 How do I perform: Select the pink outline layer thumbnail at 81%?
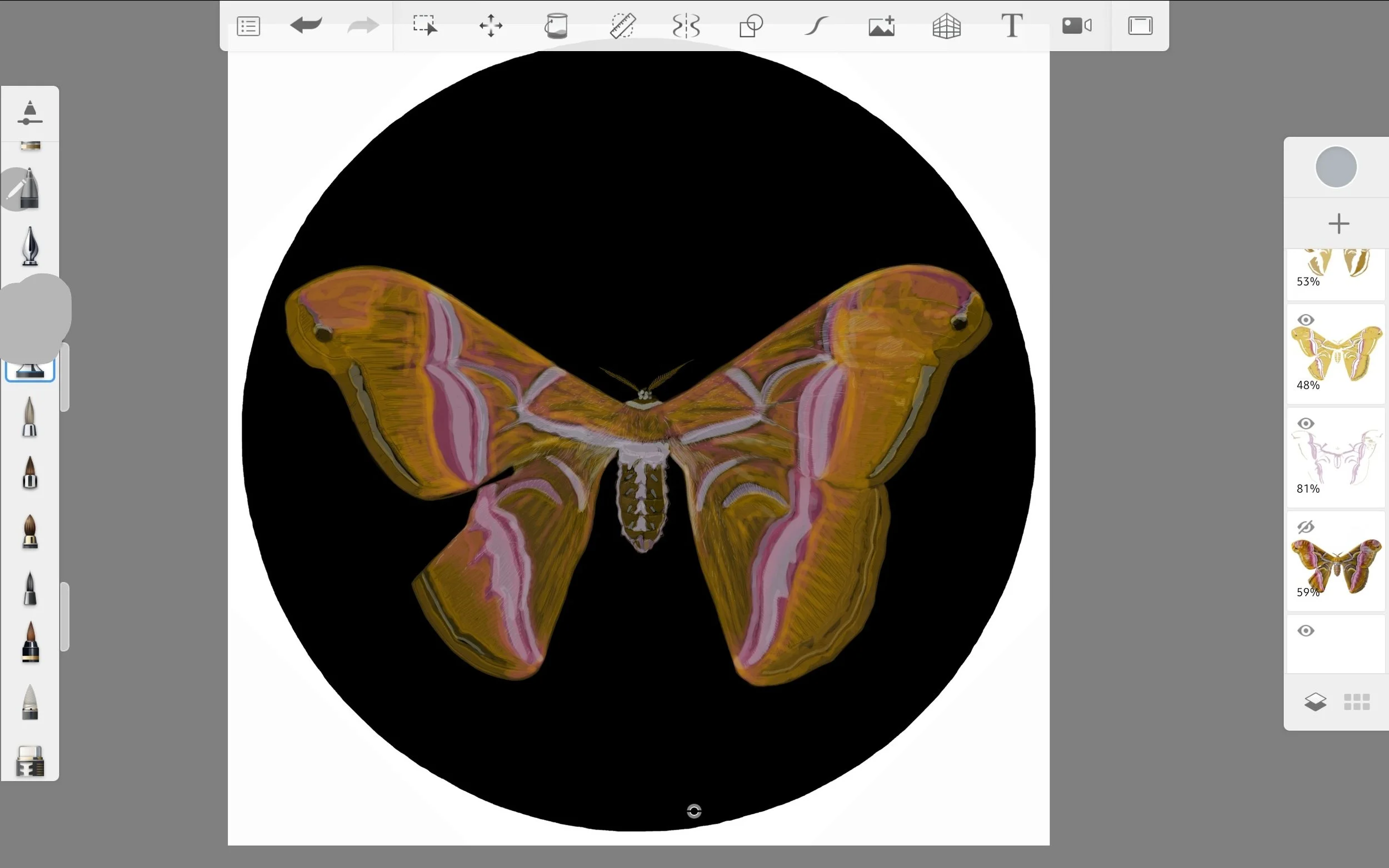[1337, 456]
